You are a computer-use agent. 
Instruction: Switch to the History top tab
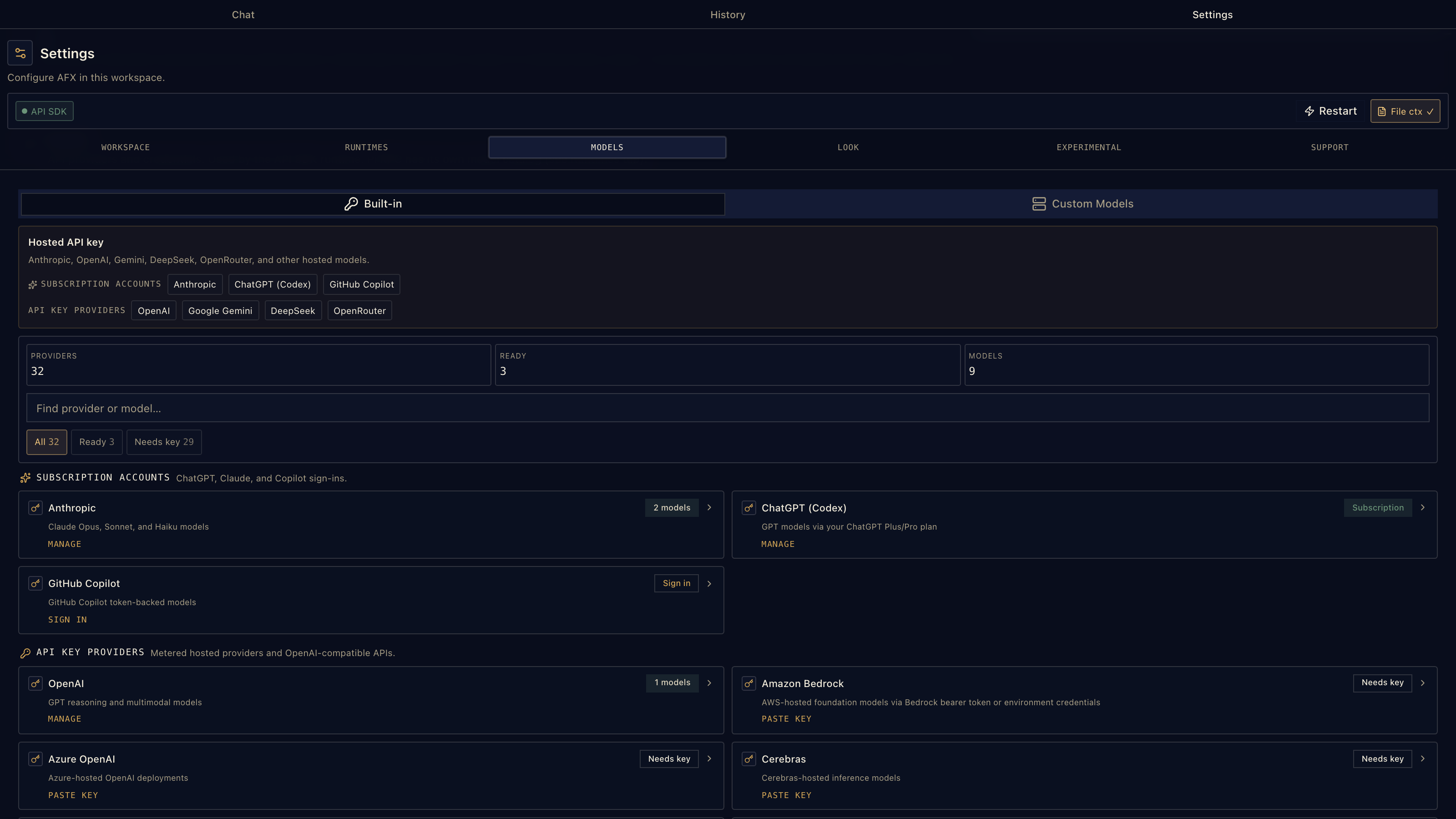[728, 15]
